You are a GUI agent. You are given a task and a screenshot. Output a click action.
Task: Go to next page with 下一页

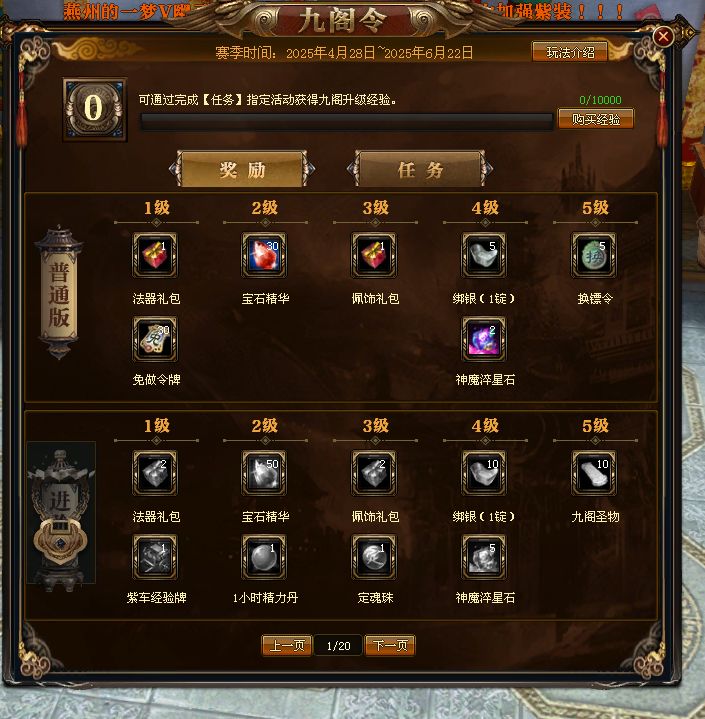pyautogui.click(x=390, y=646)
